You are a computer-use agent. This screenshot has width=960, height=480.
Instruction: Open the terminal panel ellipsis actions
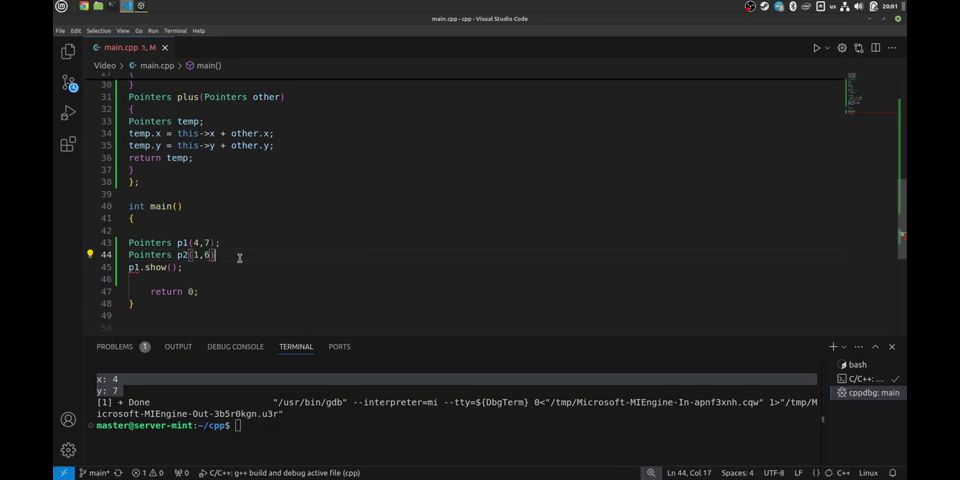[858, 347]
